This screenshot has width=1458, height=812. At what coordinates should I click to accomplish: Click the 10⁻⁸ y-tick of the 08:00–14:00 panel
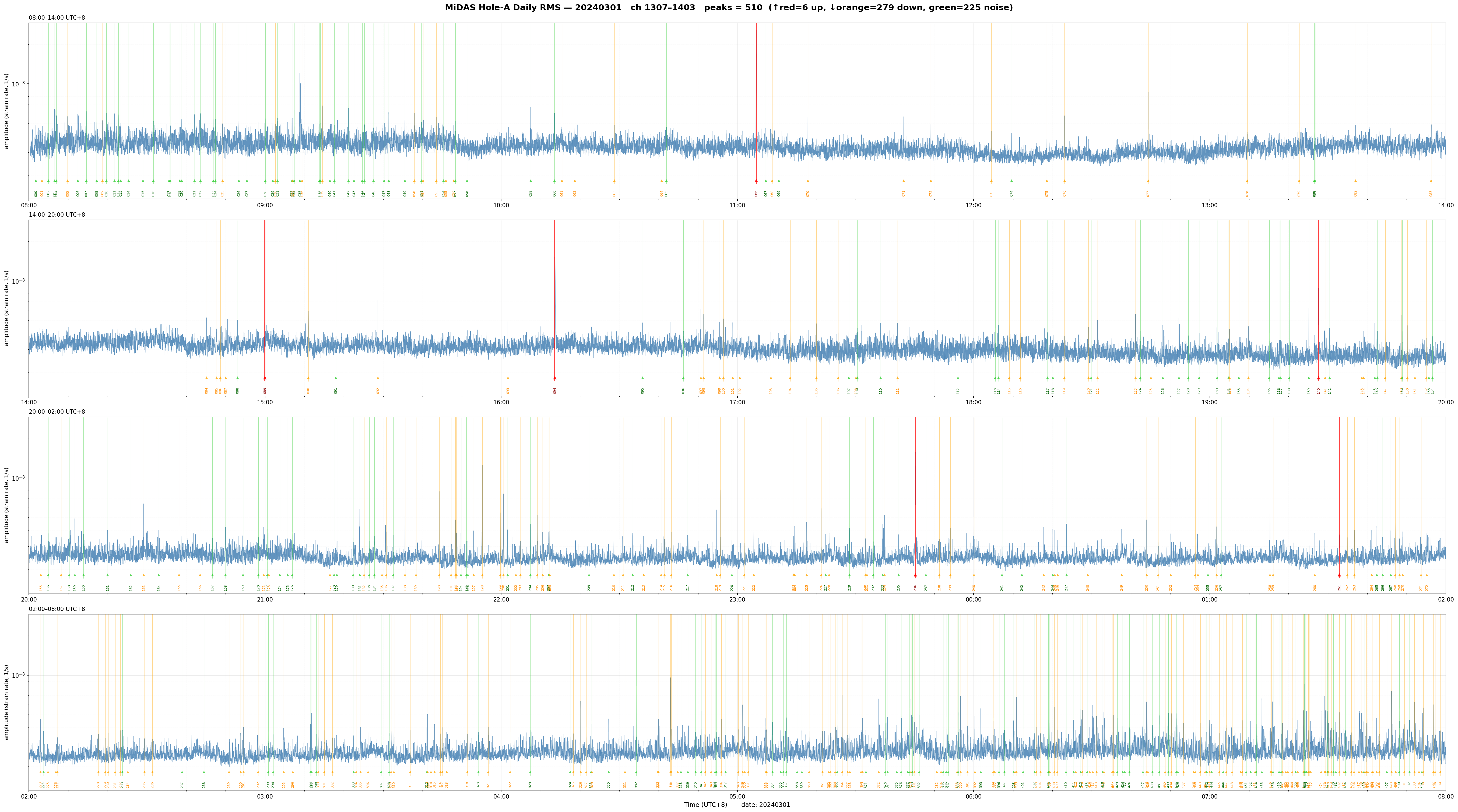tap(19, 83)
